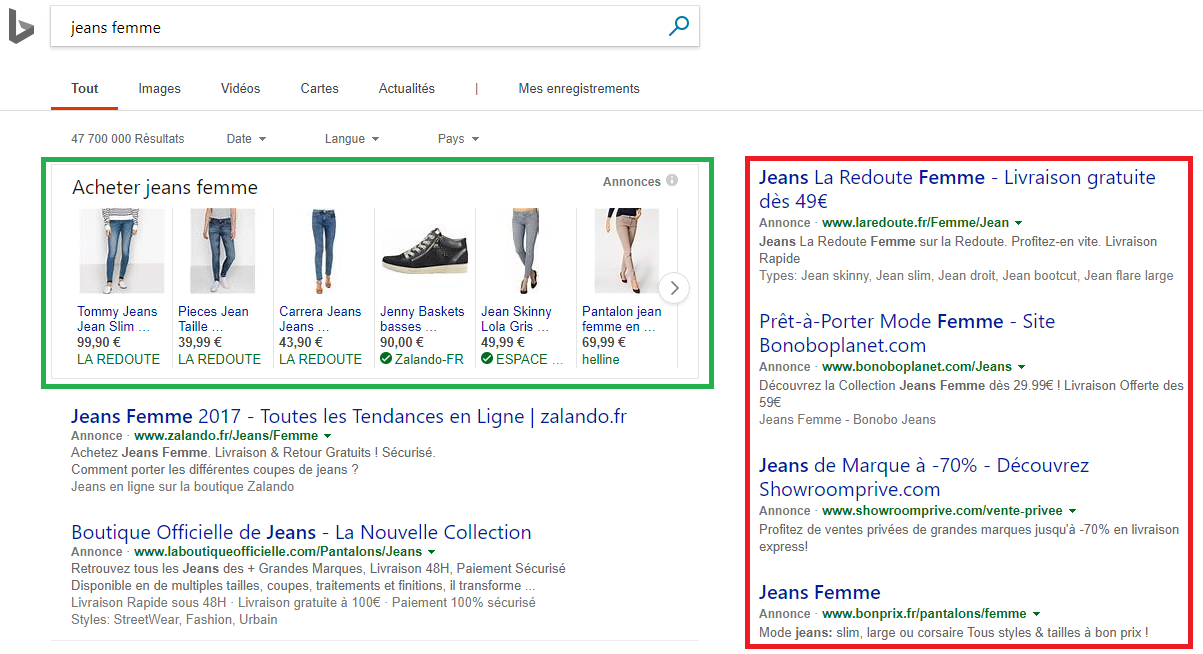Open Boutique Officielle de Jeans link
The width and height of the screenshot is (1203, 654).
pyautogui.click(x=301, y=532)
